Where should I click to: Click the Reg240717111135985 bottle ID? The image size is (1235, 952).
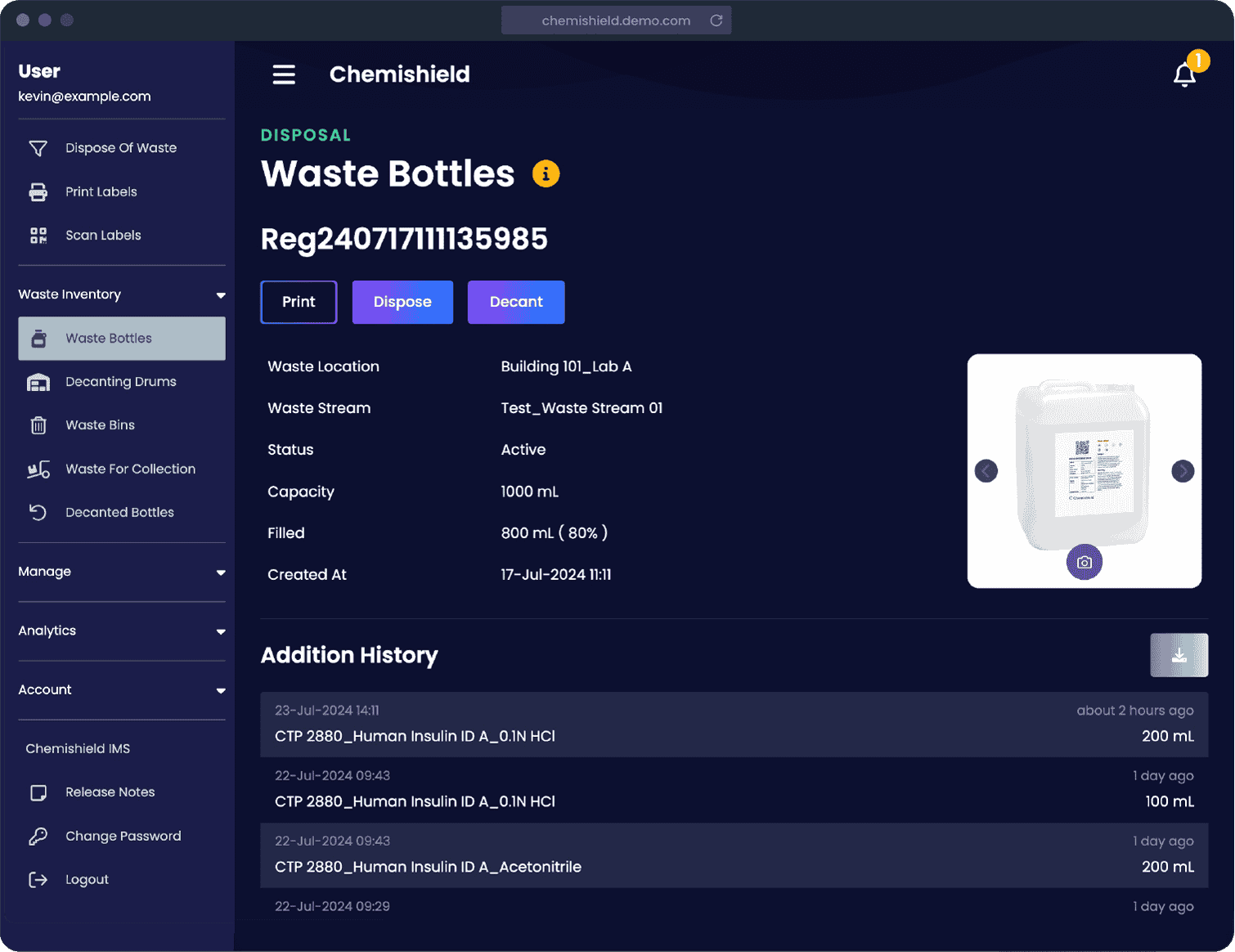[x=404, y=239]
